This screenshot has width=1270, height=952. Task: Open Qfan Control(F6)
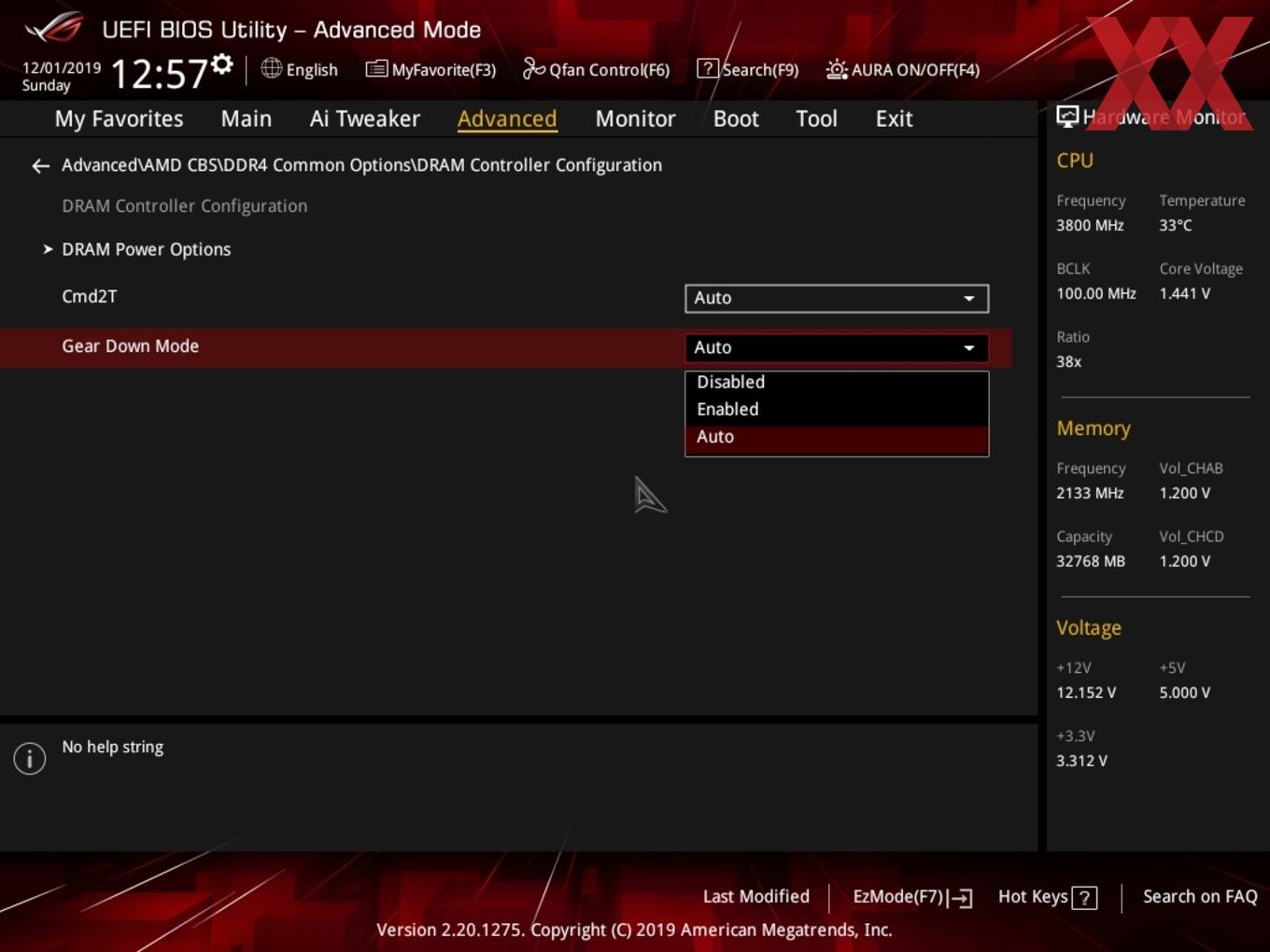pyautogui.click(x=596, y=69)
